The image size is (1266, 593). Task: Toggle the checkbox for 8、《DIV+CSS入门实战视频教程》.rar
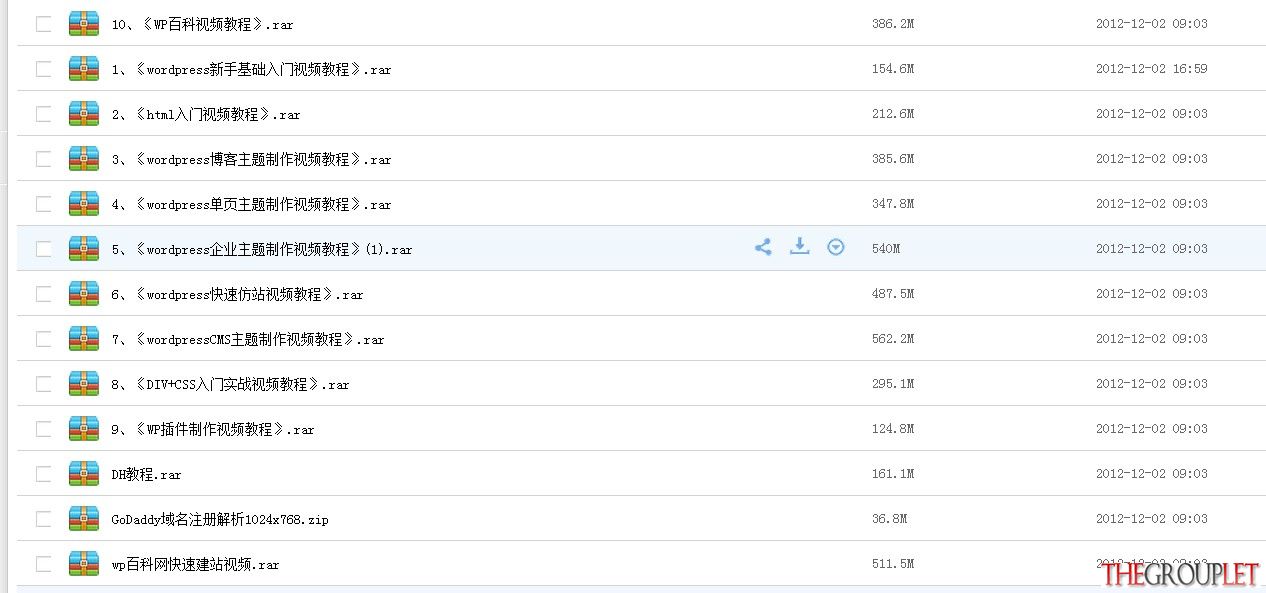(x=43, y=384)
